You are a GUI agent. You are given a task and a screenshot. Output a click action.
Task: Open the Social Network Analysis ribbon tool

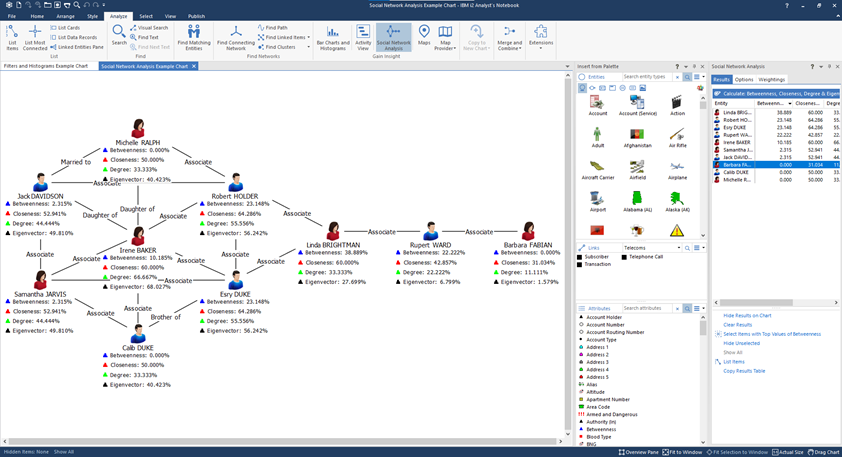[393, 37]
